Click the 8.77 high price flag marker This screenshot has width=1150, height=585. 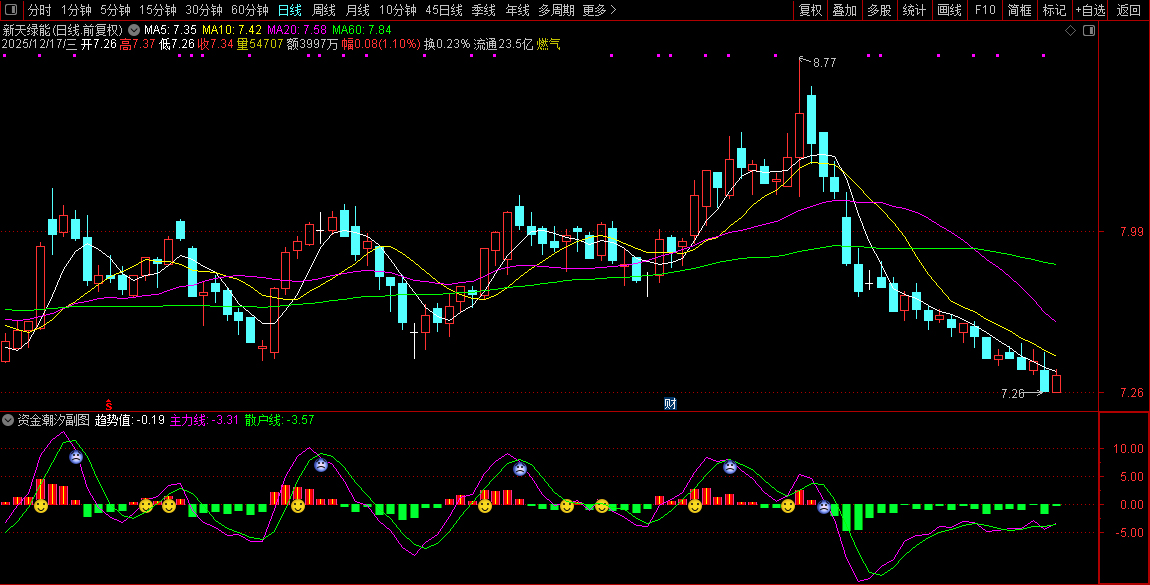(x=823, y=63)
